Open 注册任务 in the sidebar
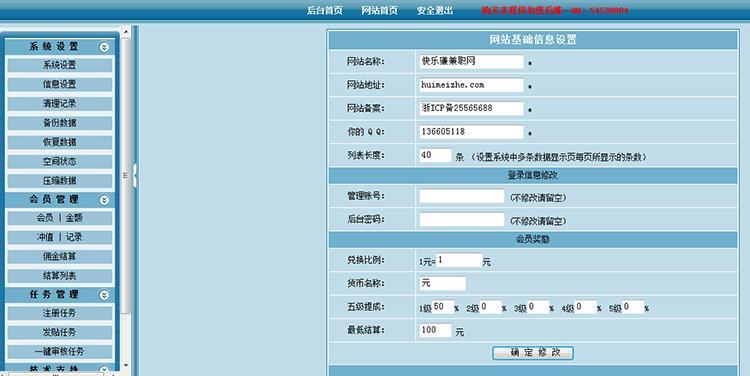Screen dimensions: 750x376 60,313
